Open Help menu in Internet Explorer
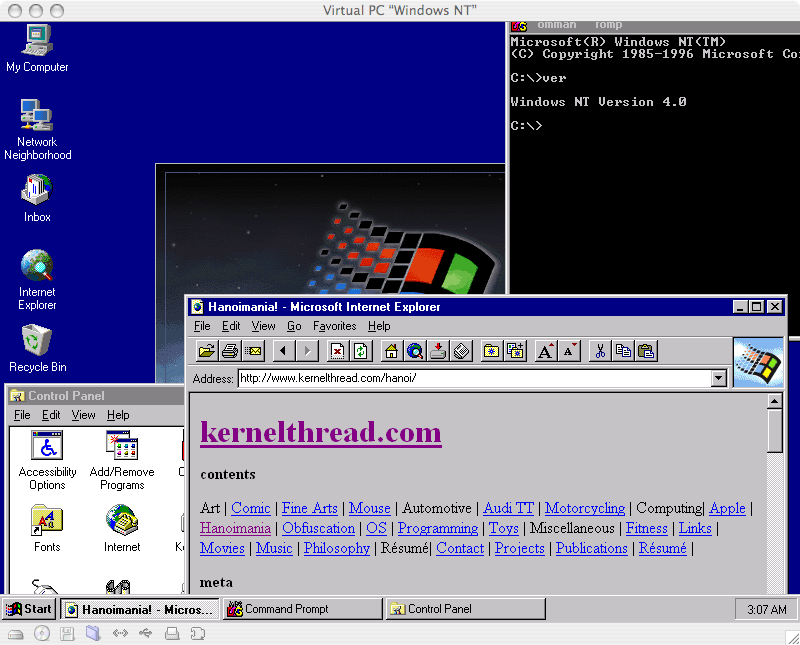Image resolution: width=800 pixels, height=645 pixels. (379, 326)
